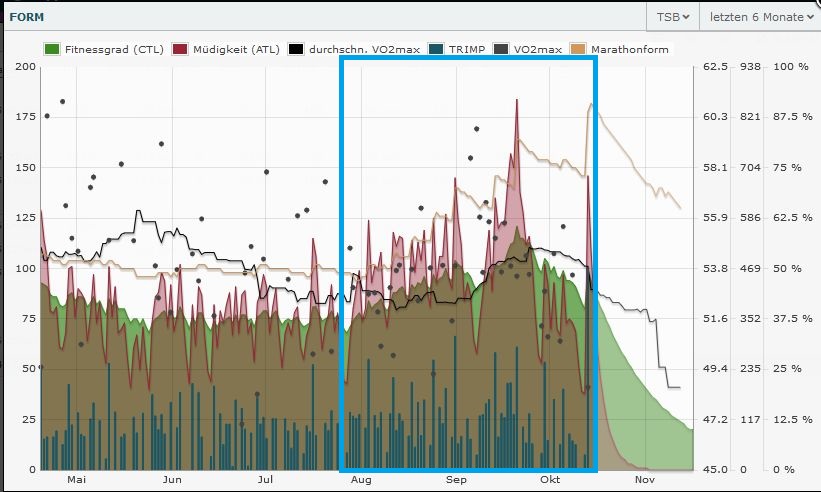821x492 pixels.
Task: Select the Nov label on the x-axis
Action: pyautogui.click(x=645, y=480)
